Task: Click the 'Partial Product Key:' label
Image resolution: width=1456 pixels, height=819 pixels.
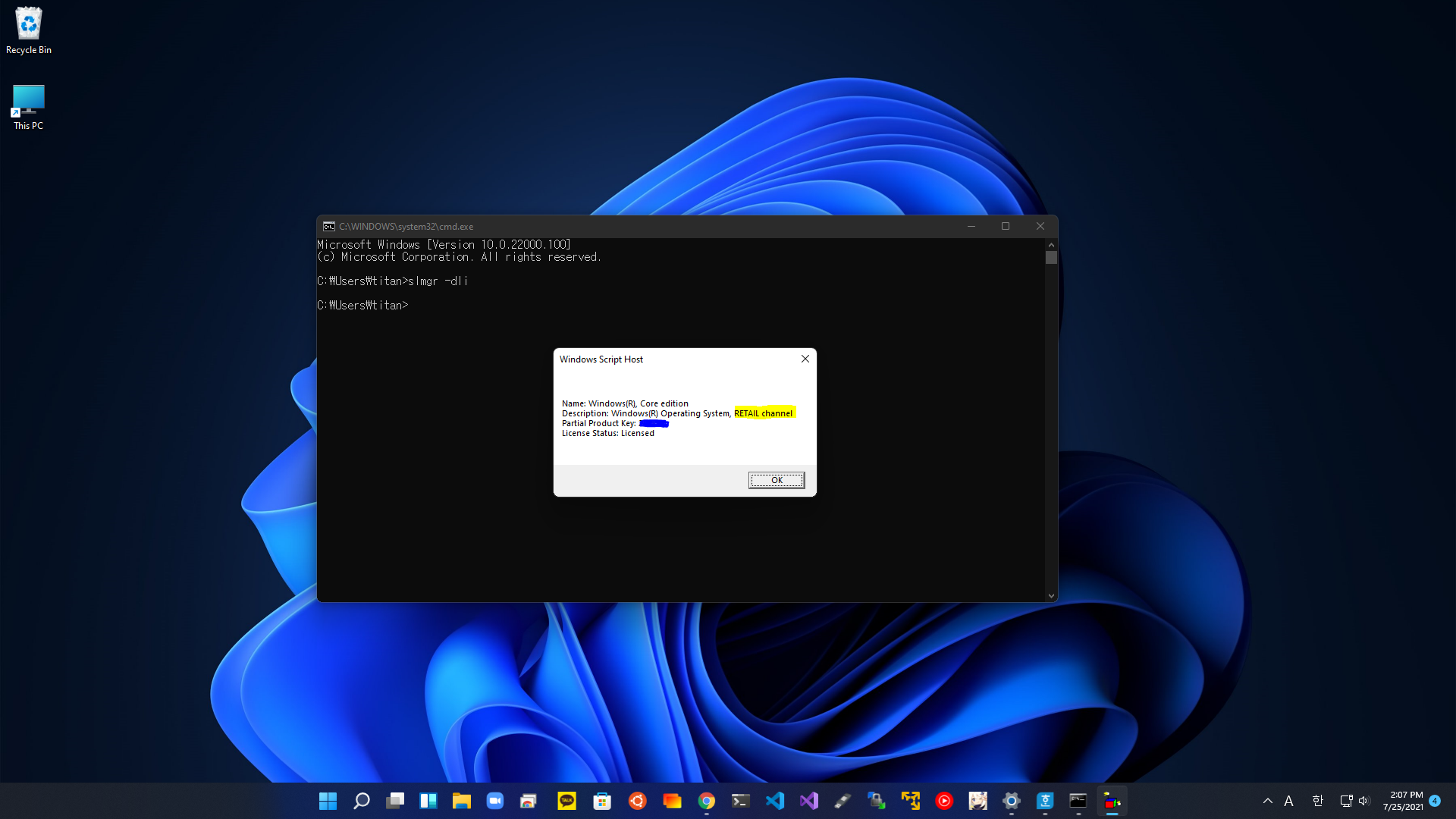Action: point(599,423)
